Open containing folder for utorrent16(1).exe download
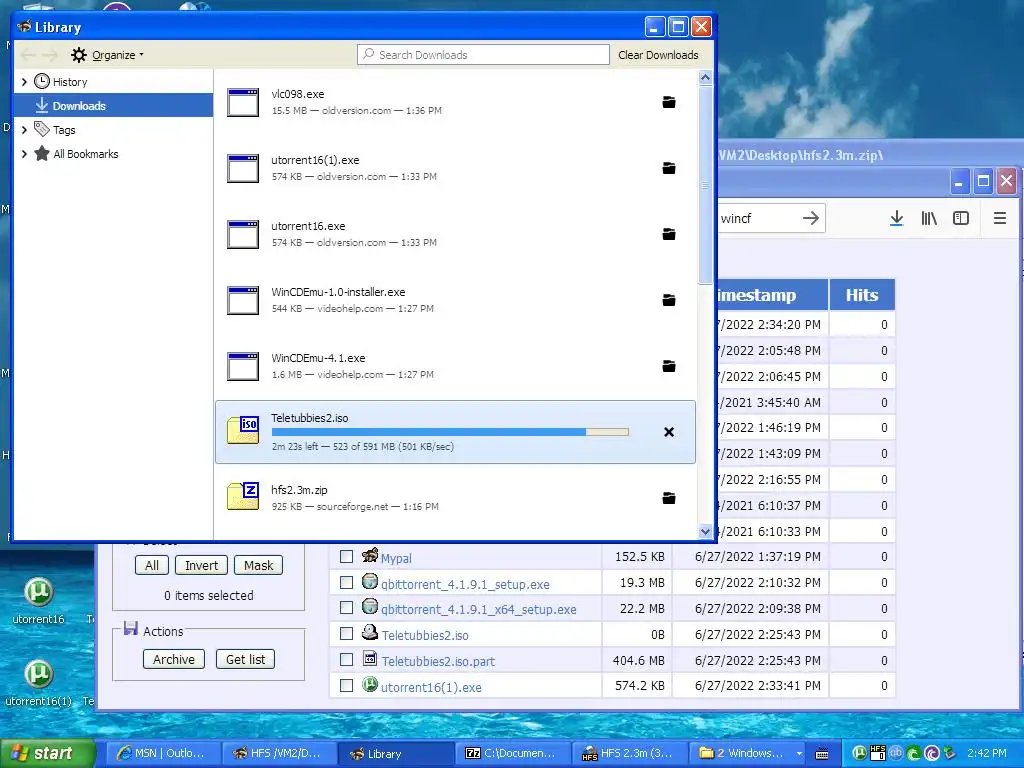 tap(669, 168)
